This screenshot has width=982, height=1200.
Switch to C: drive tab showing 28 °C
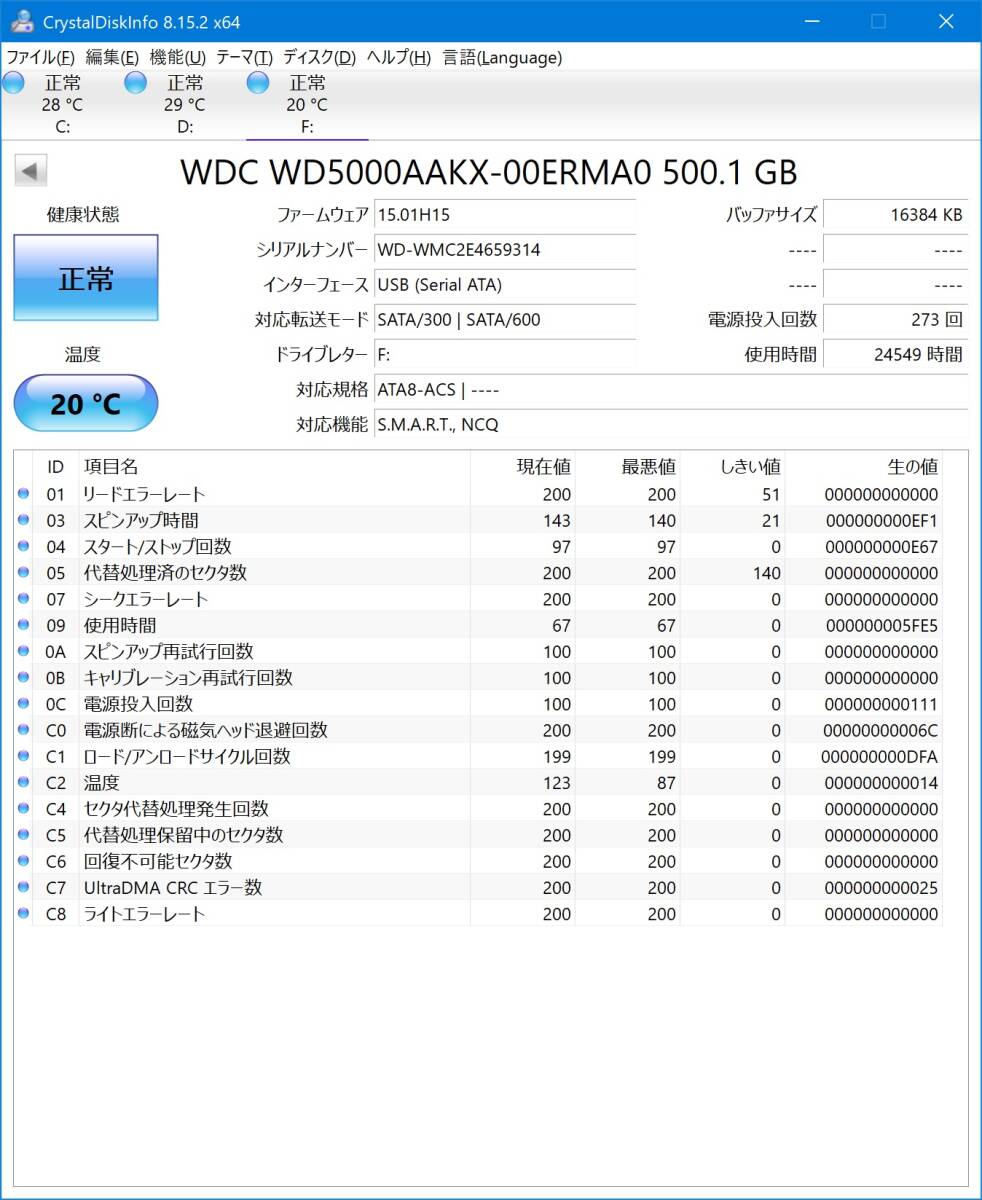(x=62, y=104)
